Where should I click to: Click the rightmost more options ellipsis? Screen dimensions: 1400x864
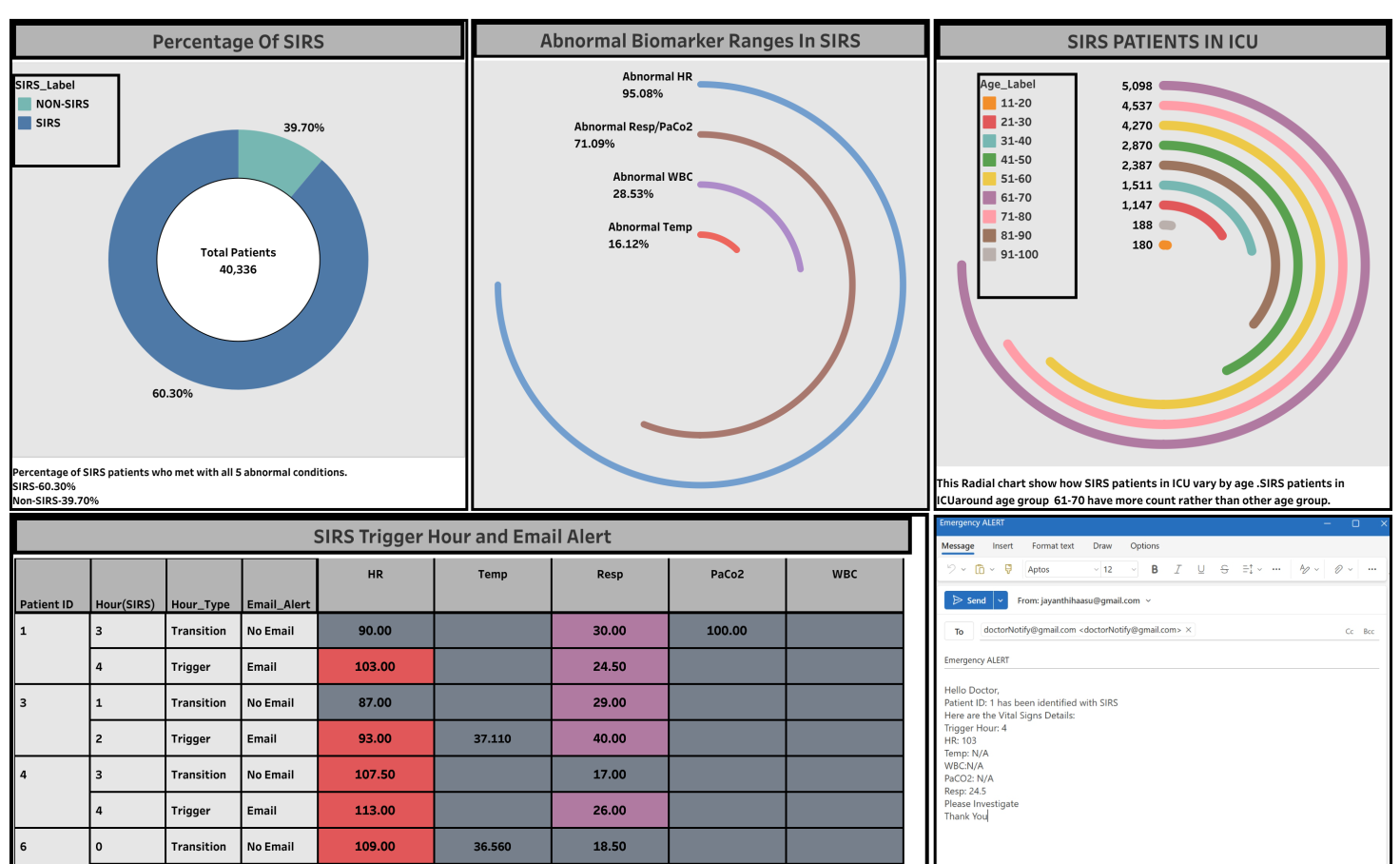[1371, 569]
